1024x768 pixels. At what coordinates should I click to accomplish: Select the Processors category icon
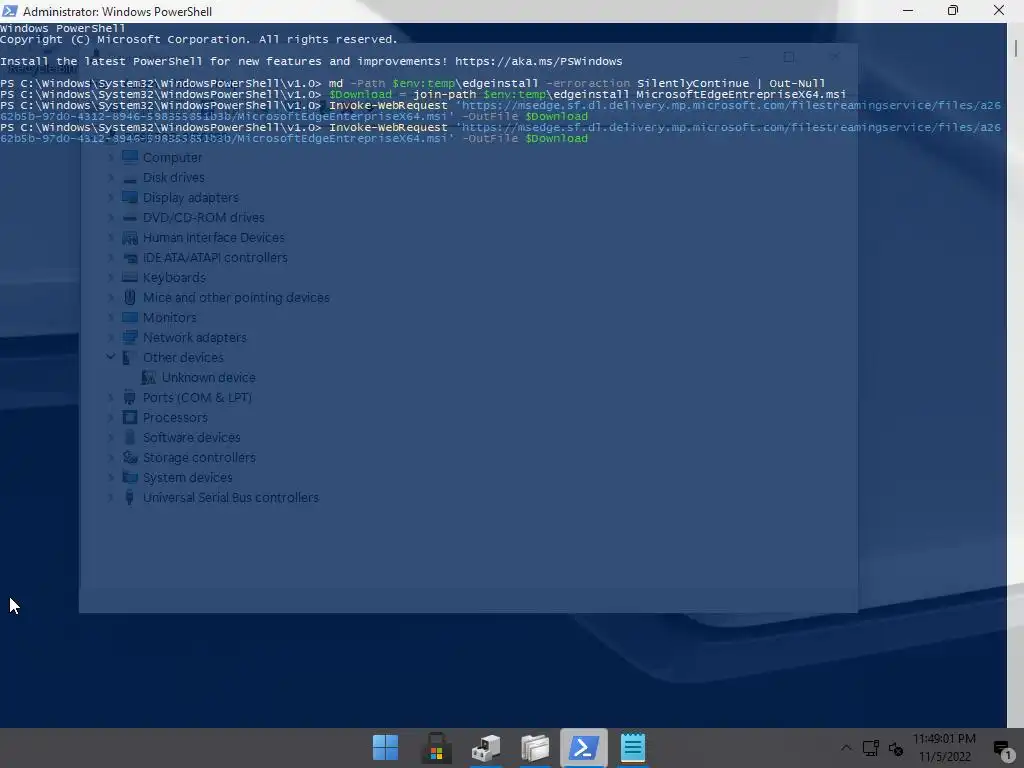[130, 417]
